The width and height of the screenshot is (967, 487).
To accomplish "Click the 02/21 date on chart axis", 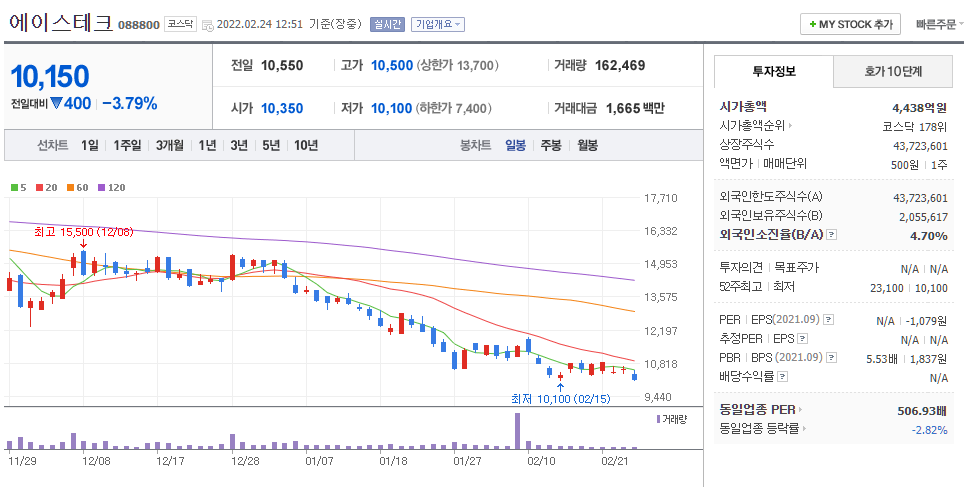I will pyautogui.click(x=614, y=460).
